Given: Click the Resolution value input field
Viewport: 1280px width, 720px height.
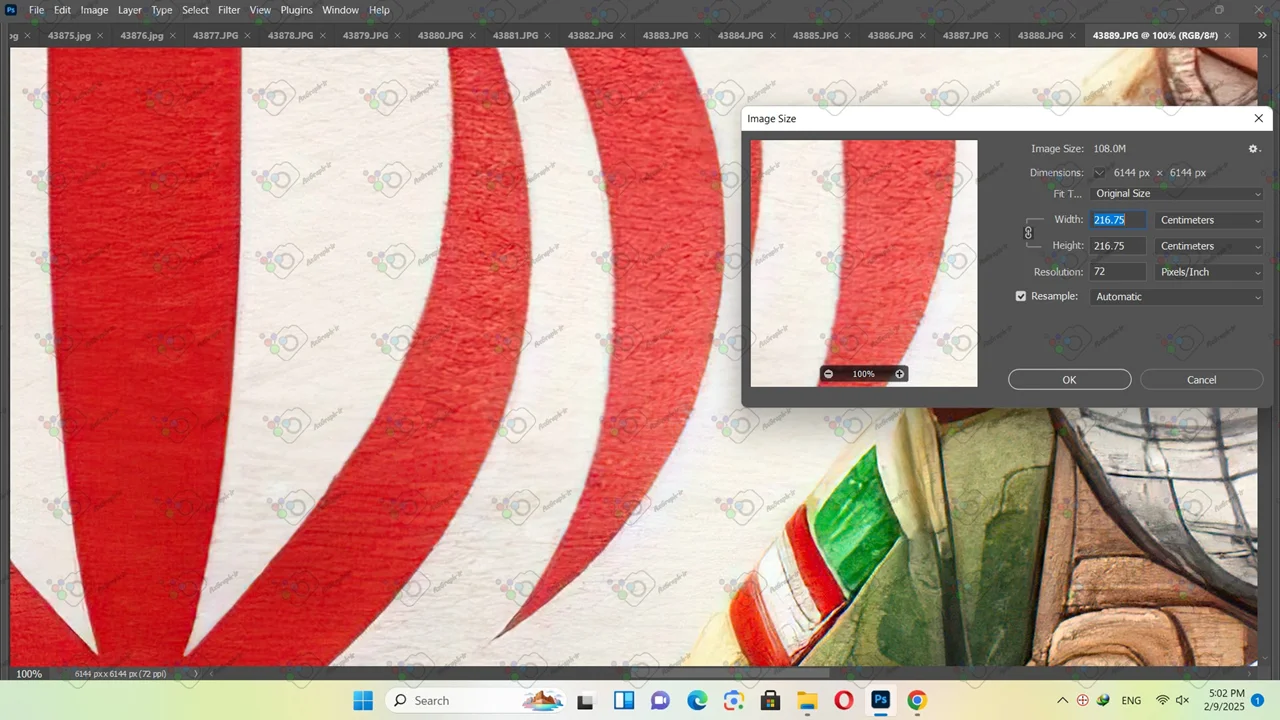Looking at the screenshot, I should click(1118, 272).
